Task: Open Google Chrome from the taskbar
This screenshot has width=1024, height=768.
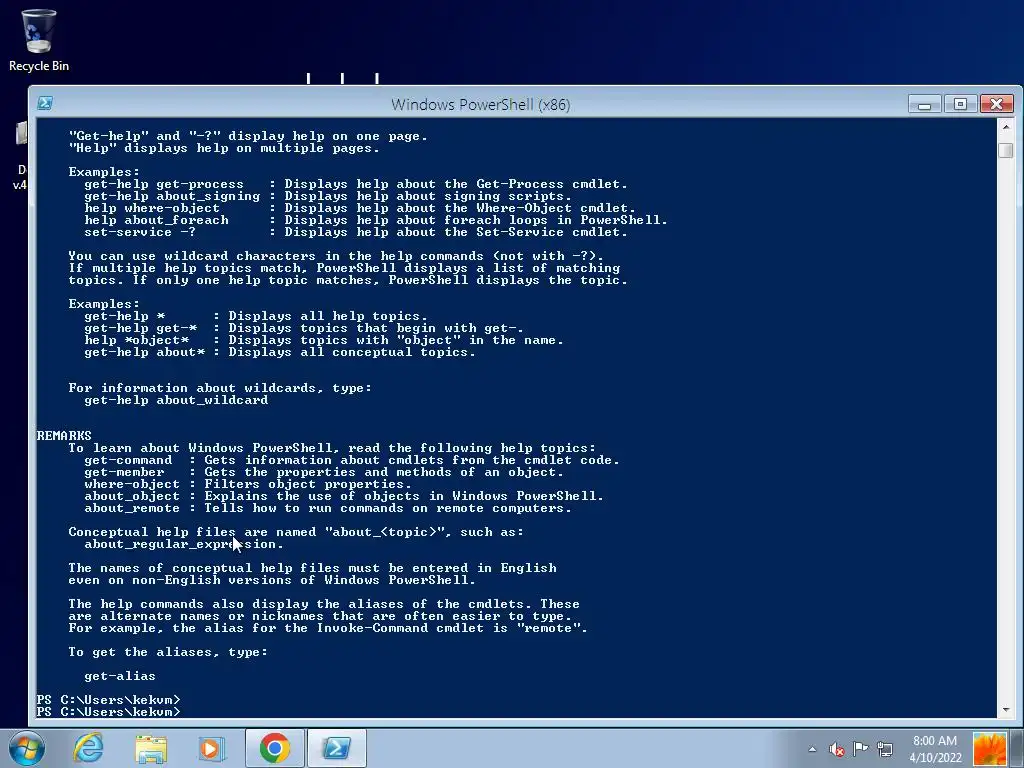Action: tap(275, 748)
